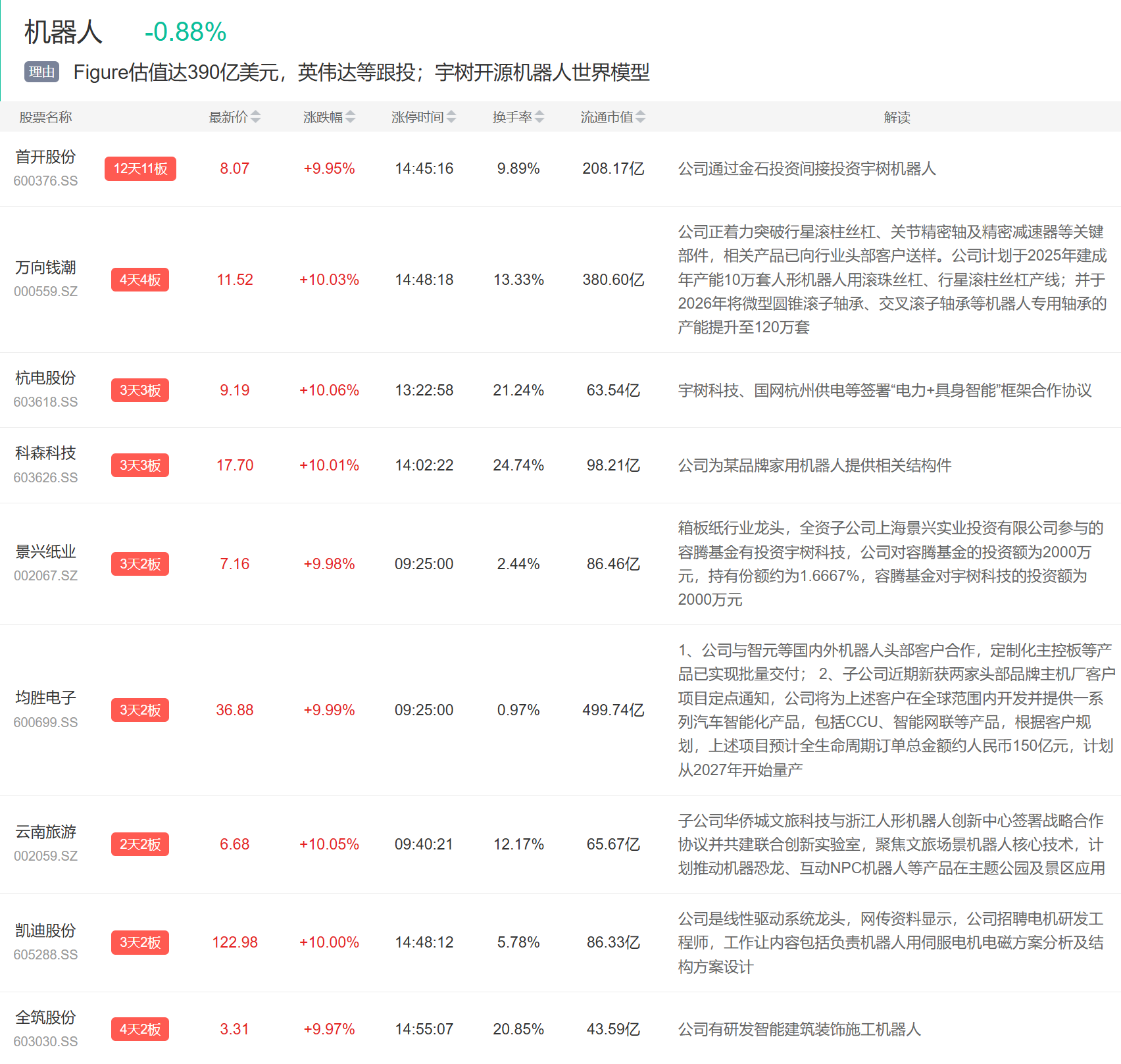The height and width of the screenshot is (1064, 1121).
Task: Click the 4天2板 badge for 全筑股份
Action: pos(140,1029)
